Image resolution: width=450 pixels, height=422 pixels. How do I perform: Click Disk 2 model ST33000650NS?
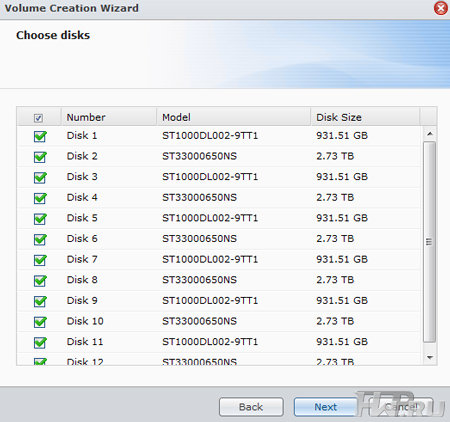(x=199, y=156)
